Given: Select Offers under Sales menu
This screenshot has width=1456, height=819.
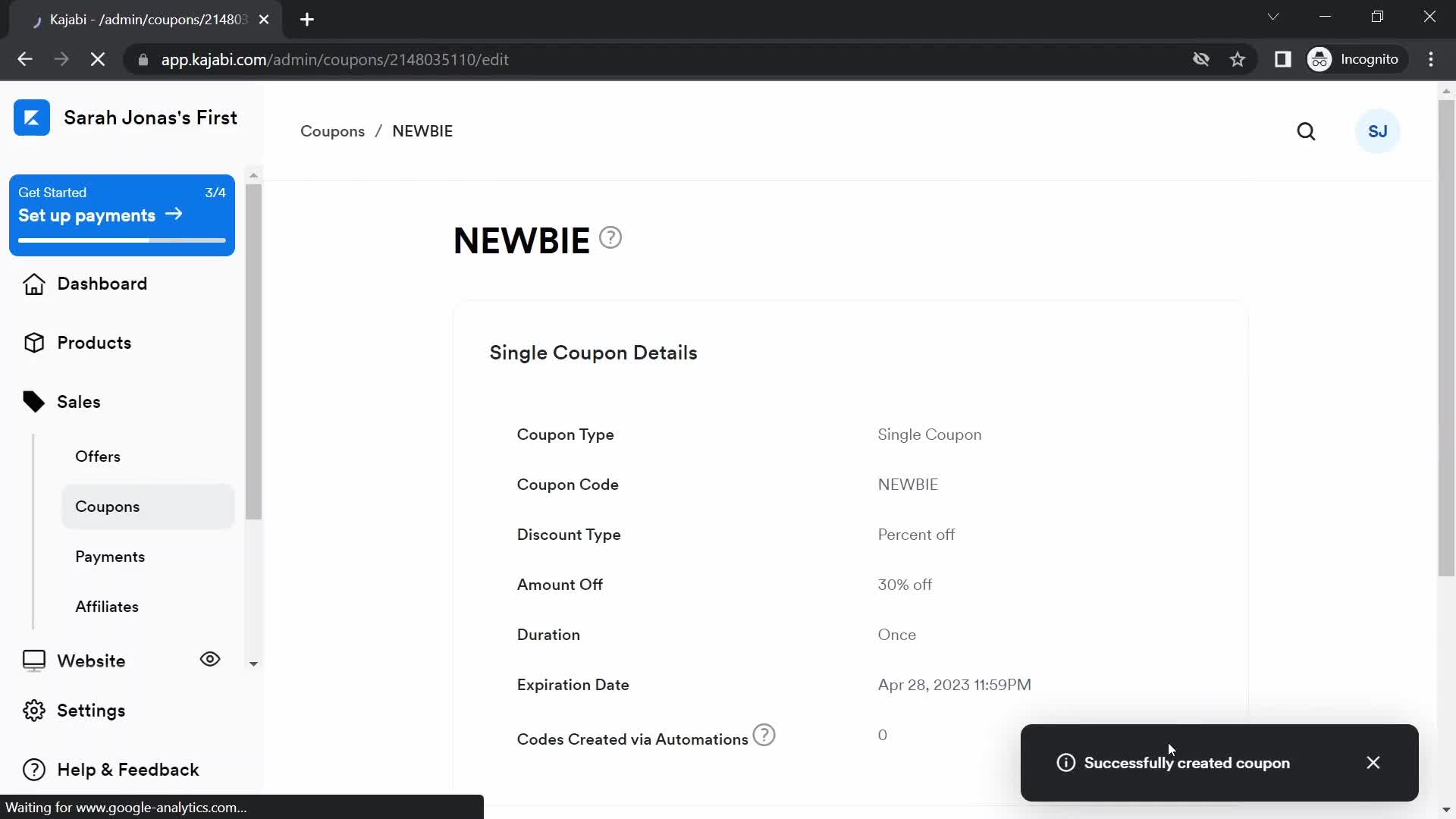Looking at the screenshot, I should click(x=97, y=456).
